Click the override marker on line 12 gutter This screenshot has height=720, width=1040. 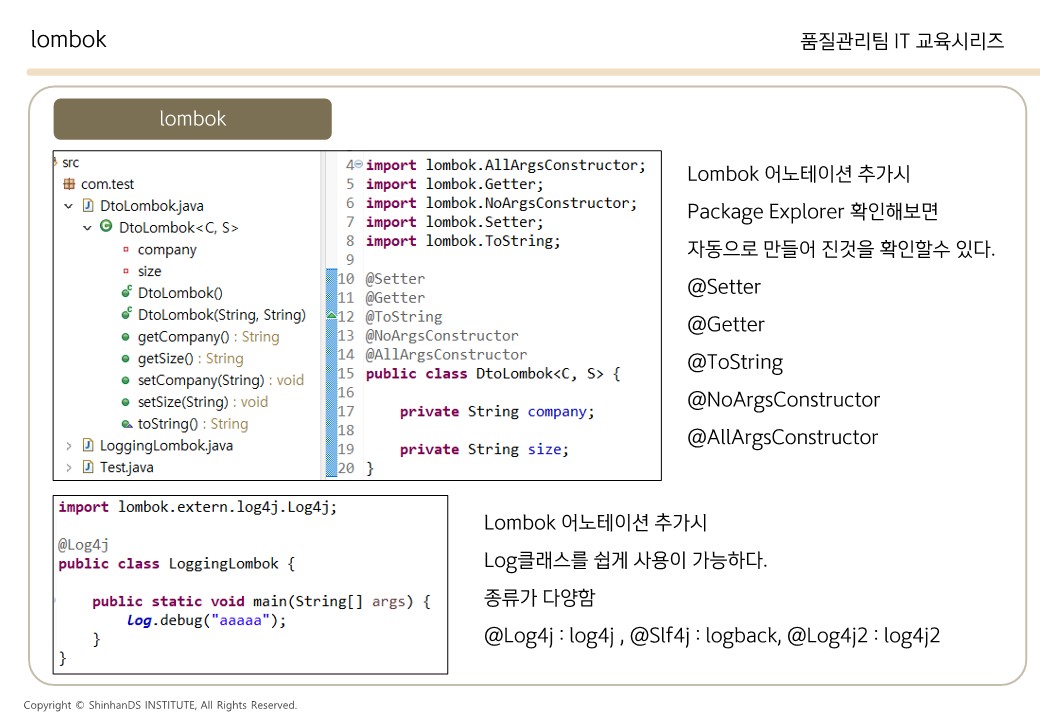[x=332, y=316]
